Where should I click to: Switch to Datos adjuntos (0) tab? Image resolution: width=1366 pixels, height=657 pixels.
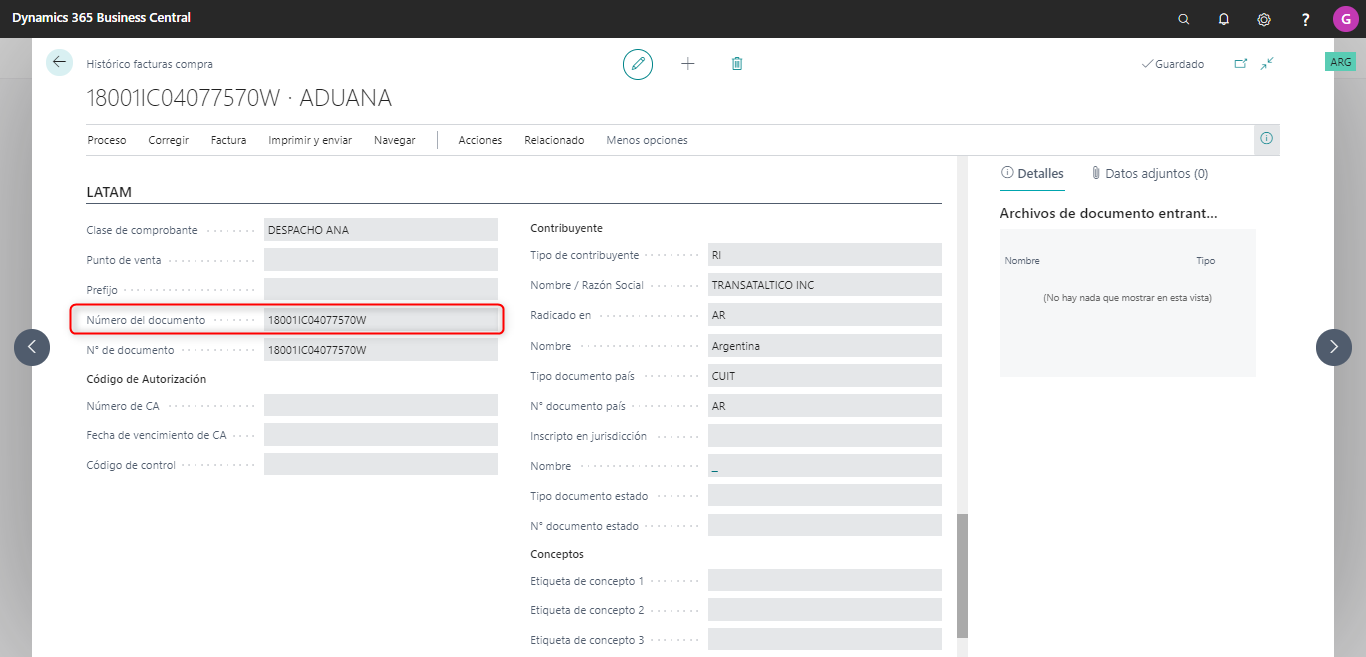[1149, 173]
